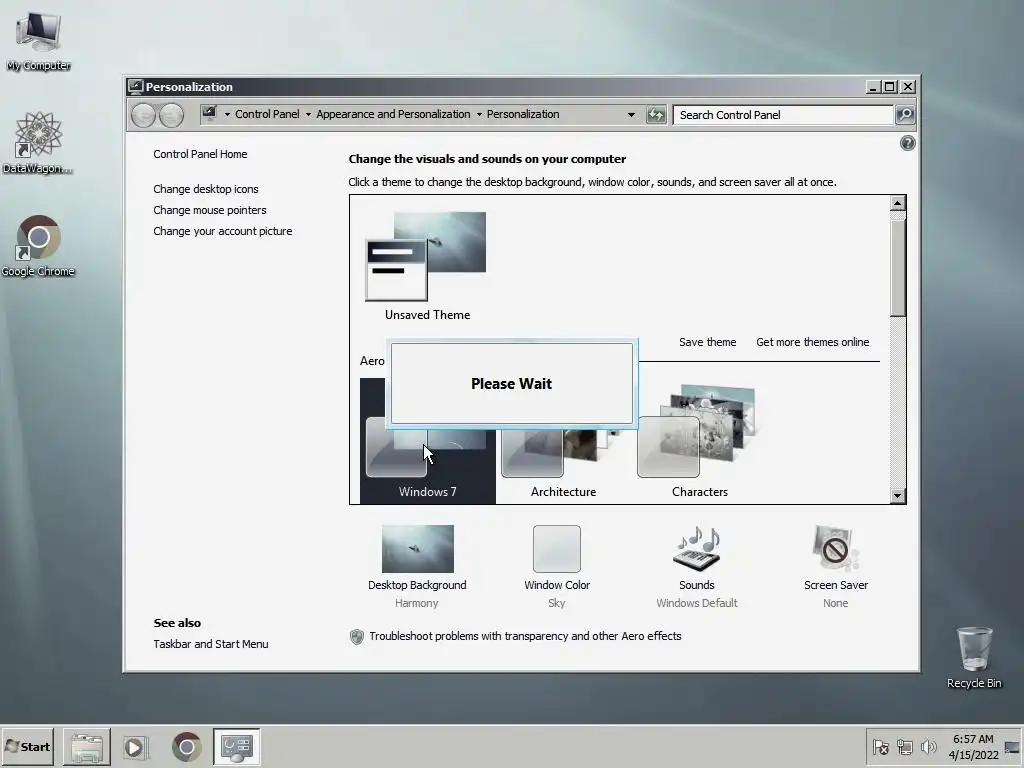Launch Google Chrome from desktop shortcut
This screenshot has height=768, width=1024.
coord(38,246)
